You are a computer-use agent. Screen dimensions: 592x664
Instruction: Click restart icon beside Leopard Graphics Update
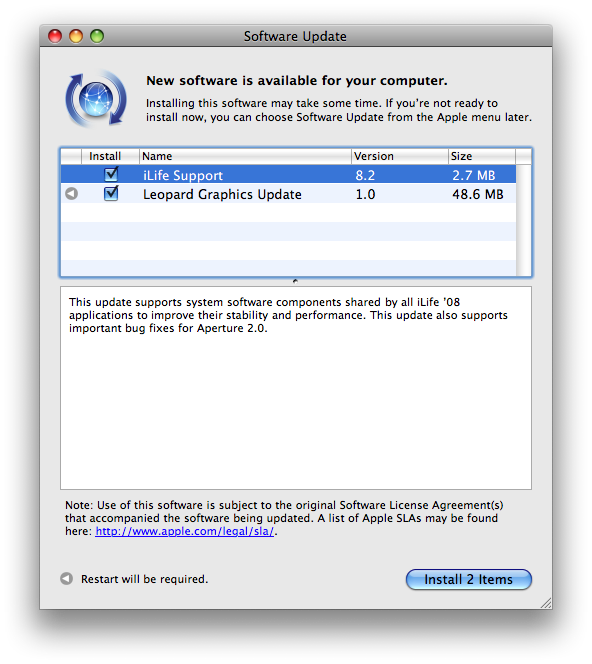click(71, 194)
